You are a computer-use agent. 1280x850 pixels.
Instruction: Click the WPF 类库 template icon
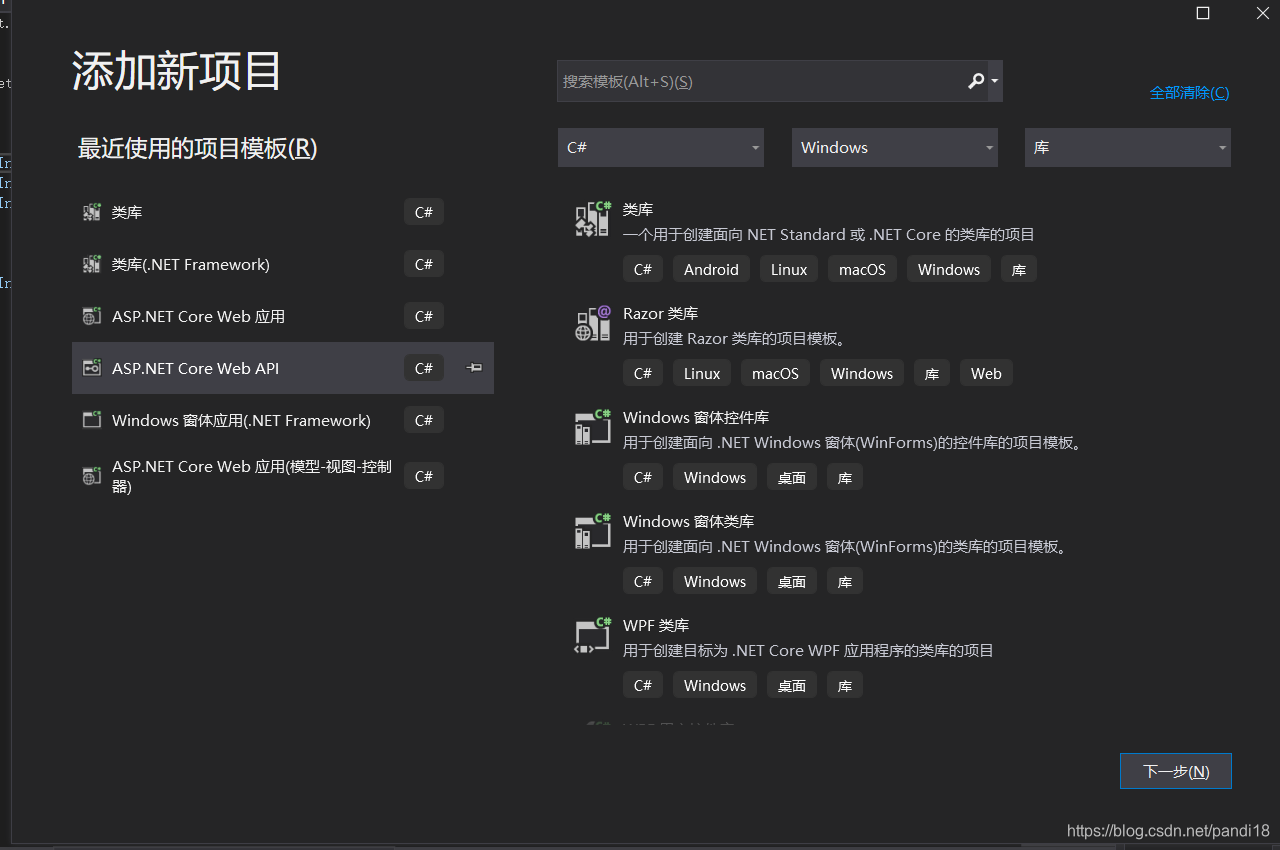(593, 635)
